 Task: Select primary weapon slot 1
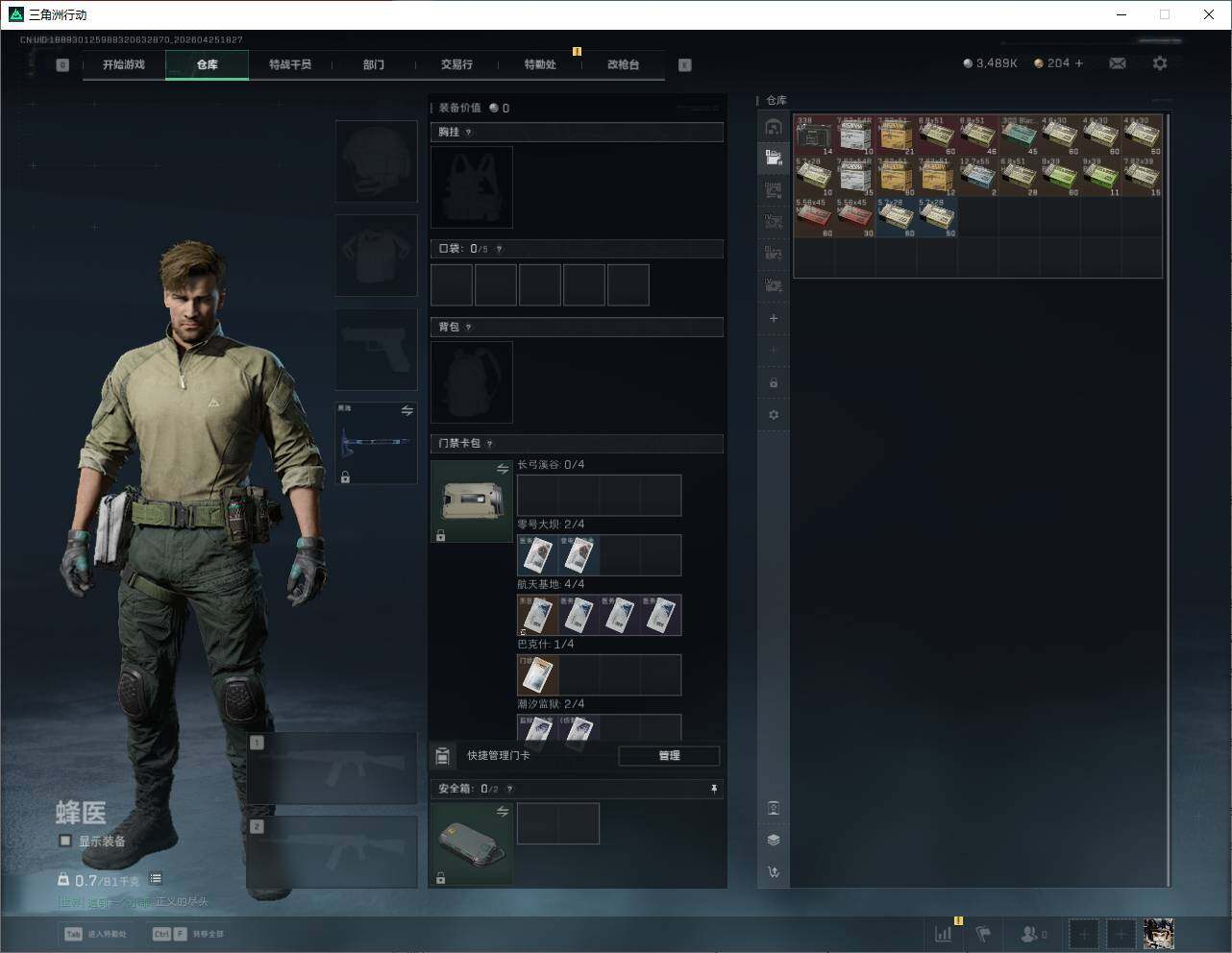pos(333,769)
